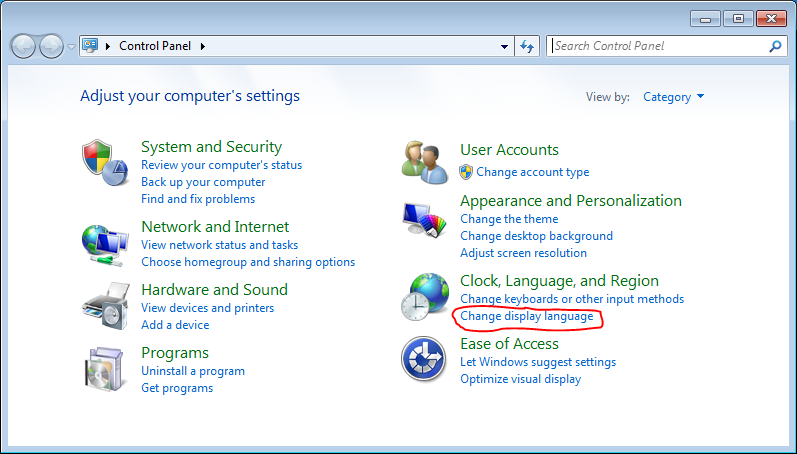797x454 pixels.
Task: Minimize the Control Panel window
Action: pos(705,19)
